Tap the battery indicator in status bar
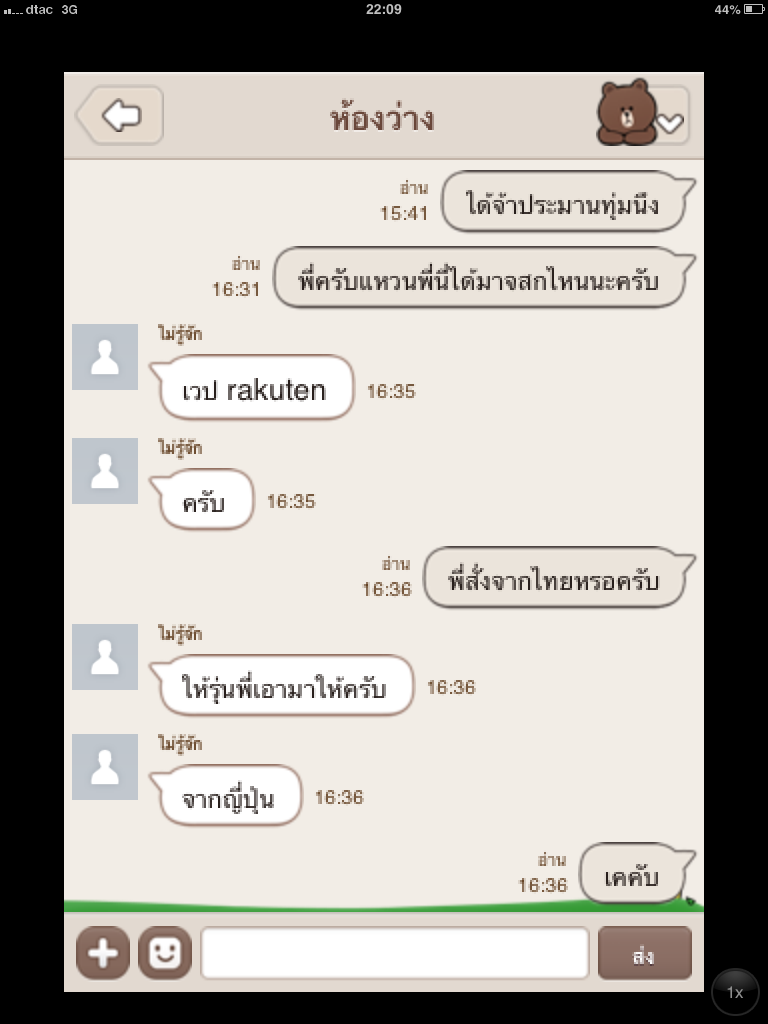768x1024 pixels. click(753, 9)
